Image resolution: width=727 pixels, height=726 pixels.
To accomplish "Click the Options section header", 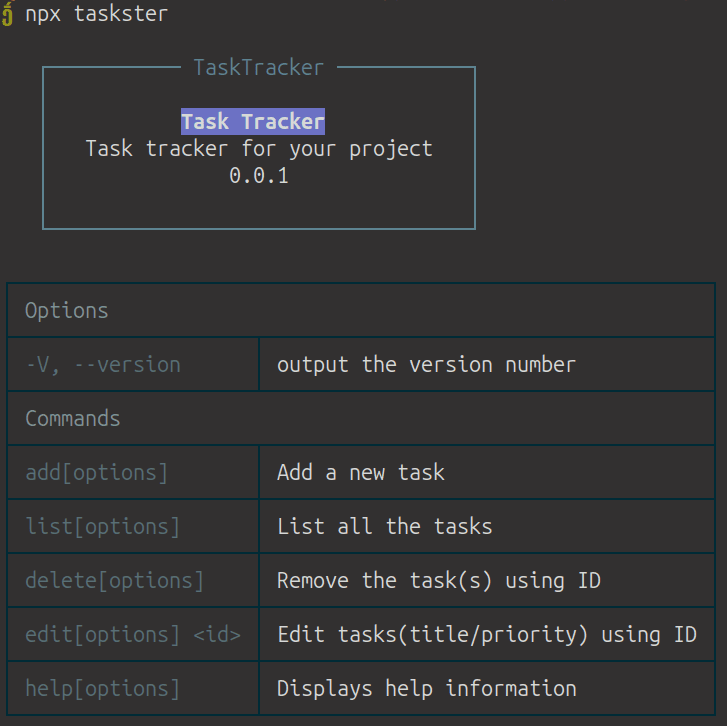I will coord(67,311).
